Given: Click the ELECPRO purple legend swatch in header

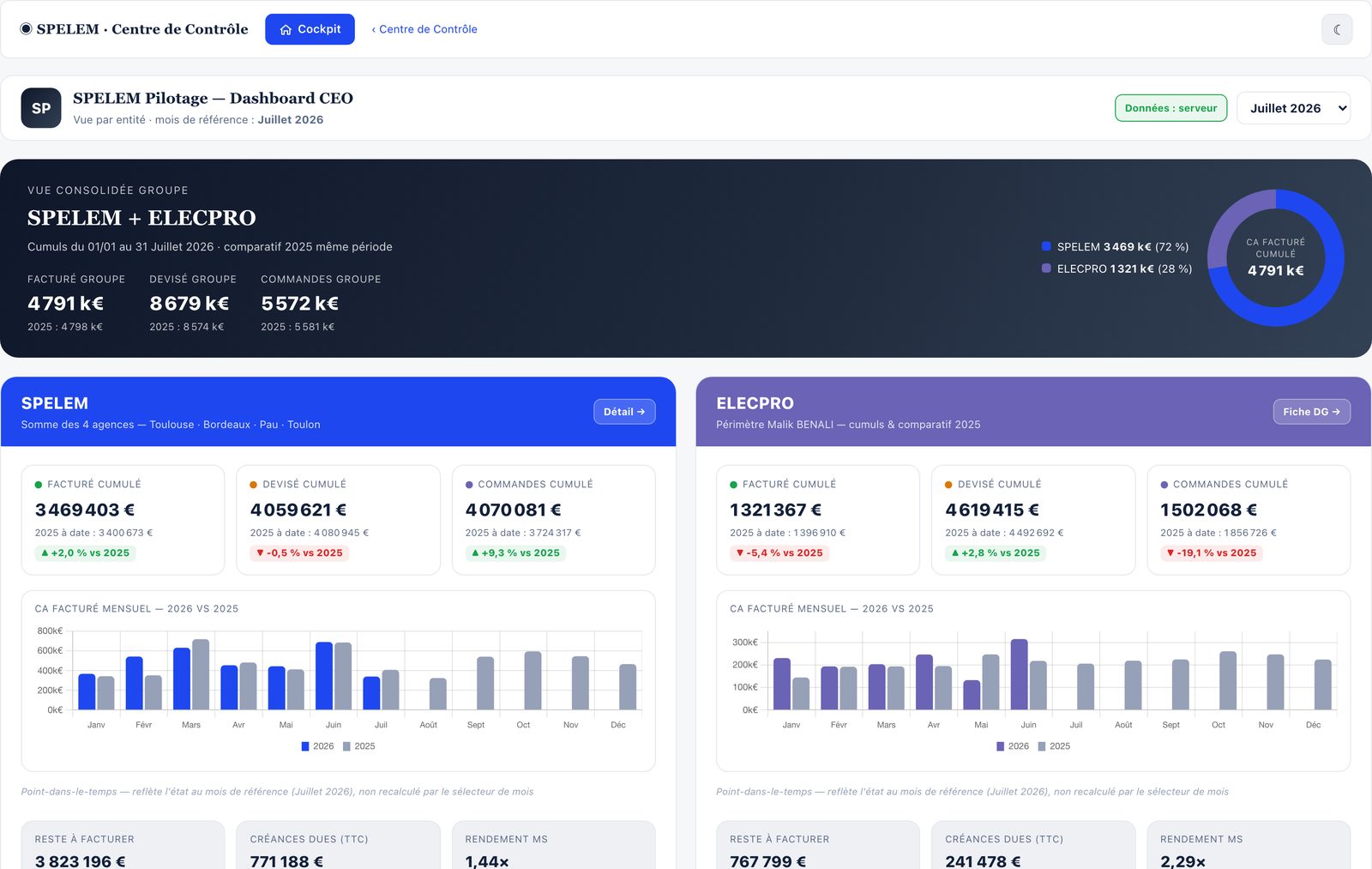Looking at the screenshot, I should point(1046,269).
